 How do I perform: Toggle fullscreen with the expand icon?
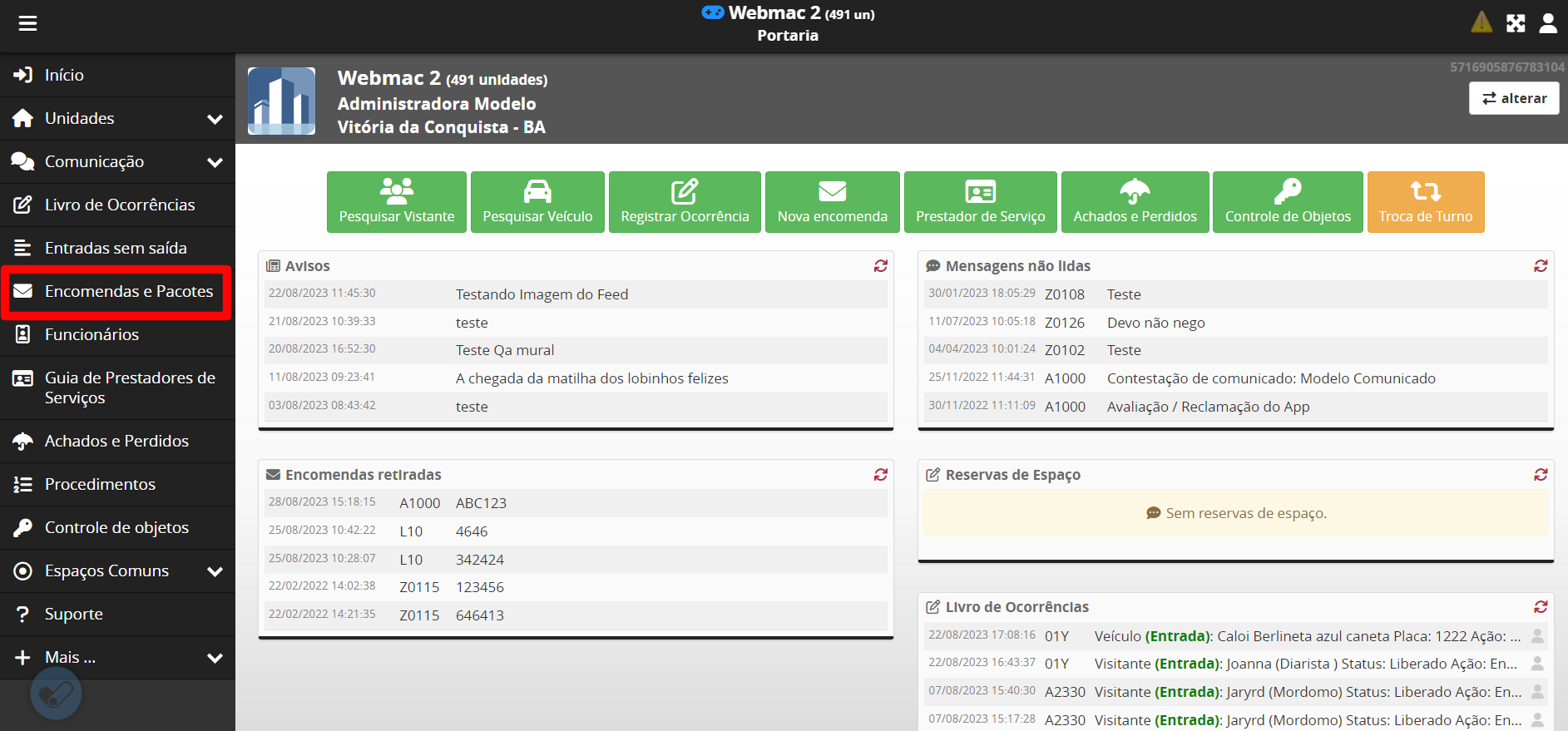point(1516,23)
